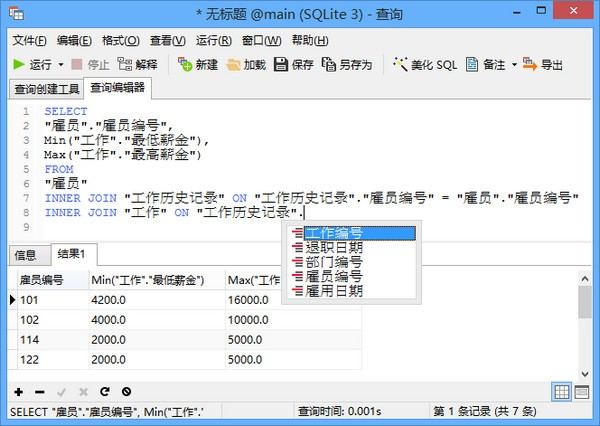This screenshot has height=426, width=600.
Task: Open the 格式 (Format) menu
Action: click(x=120, y=40)
